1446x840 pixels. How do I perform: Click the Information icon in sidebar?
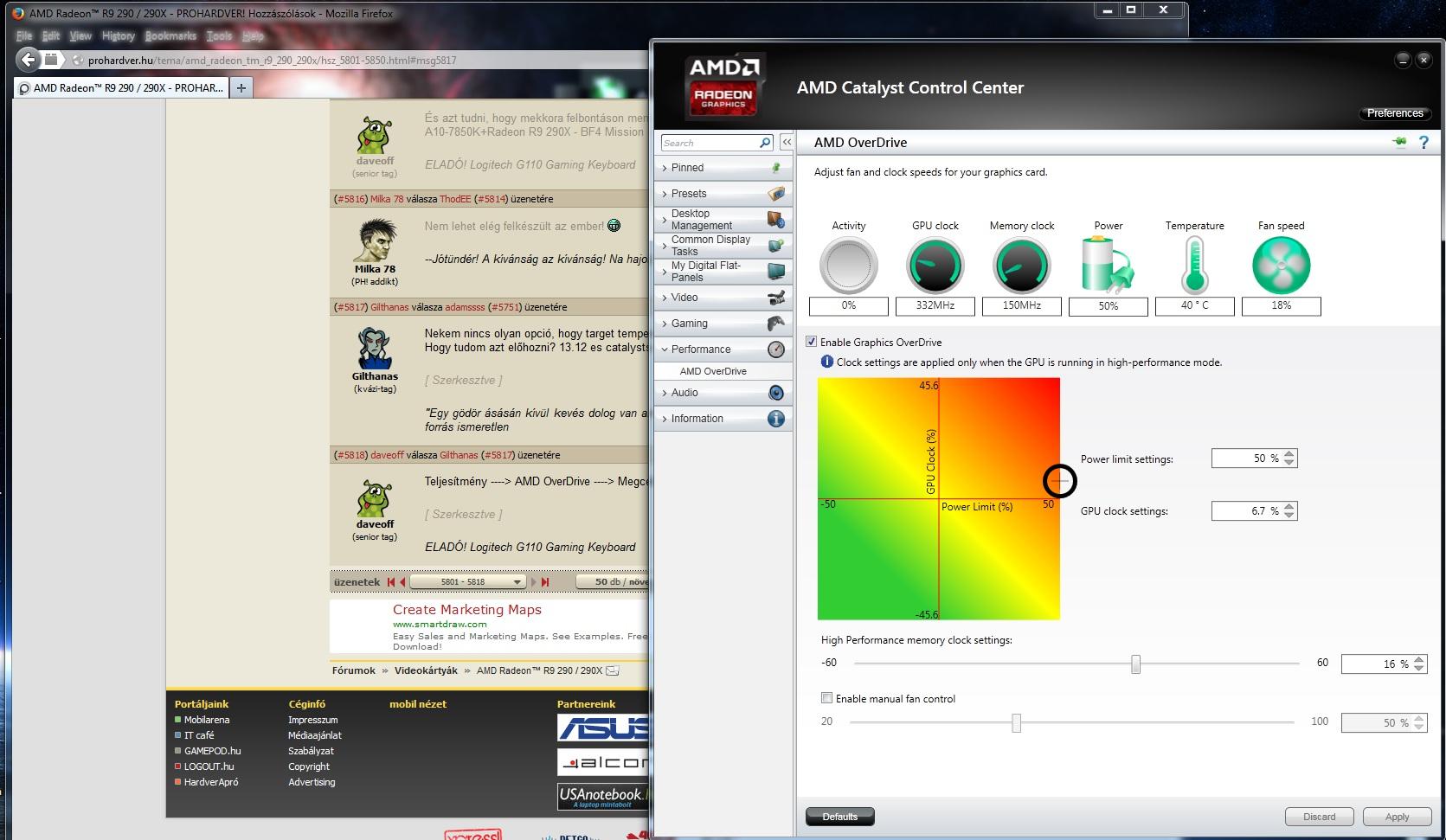pos(776,419)
